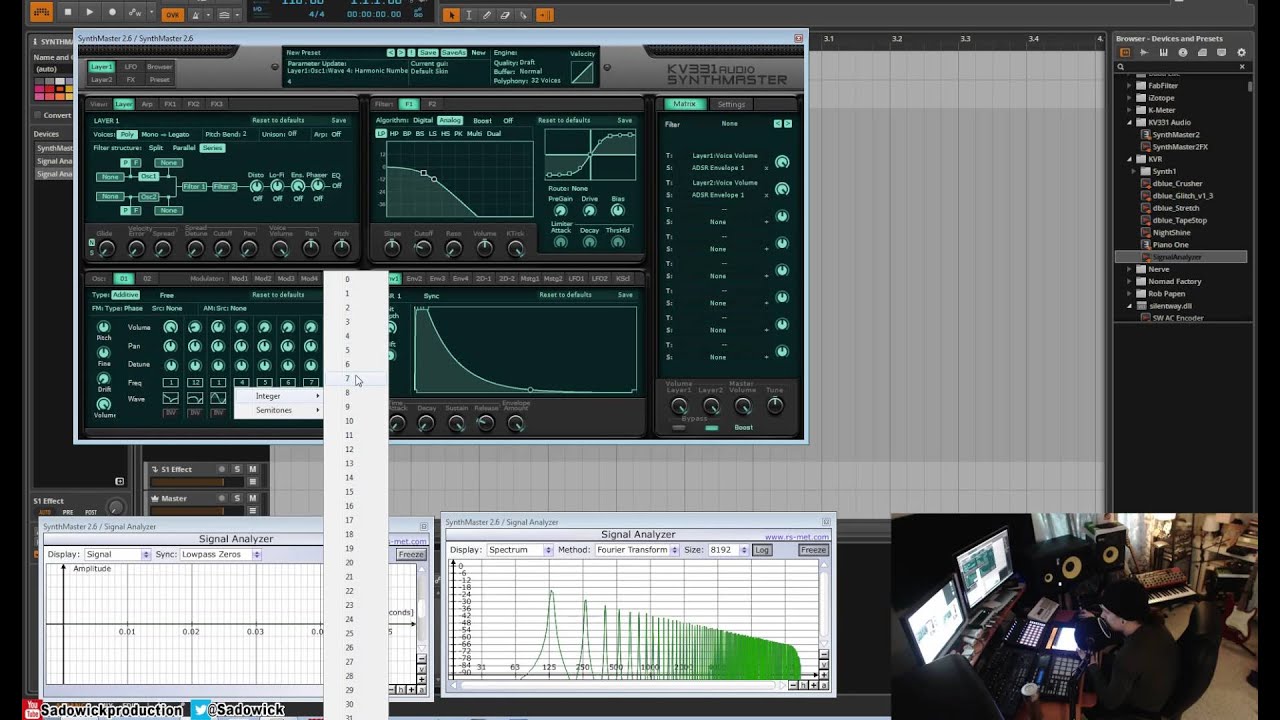Expand the FabFilter folder in Browser

click(x=1130, y=86)
